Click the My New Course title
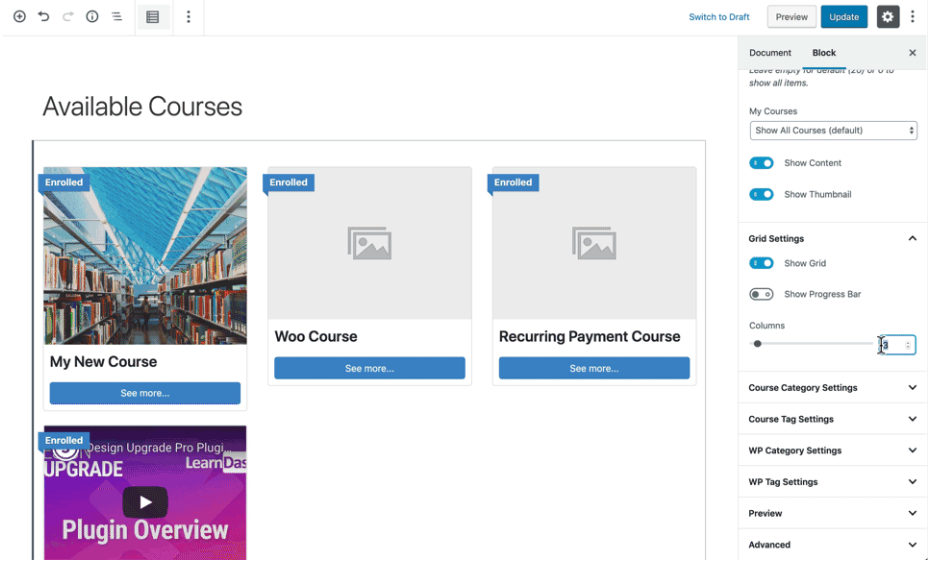 [104, 362]
